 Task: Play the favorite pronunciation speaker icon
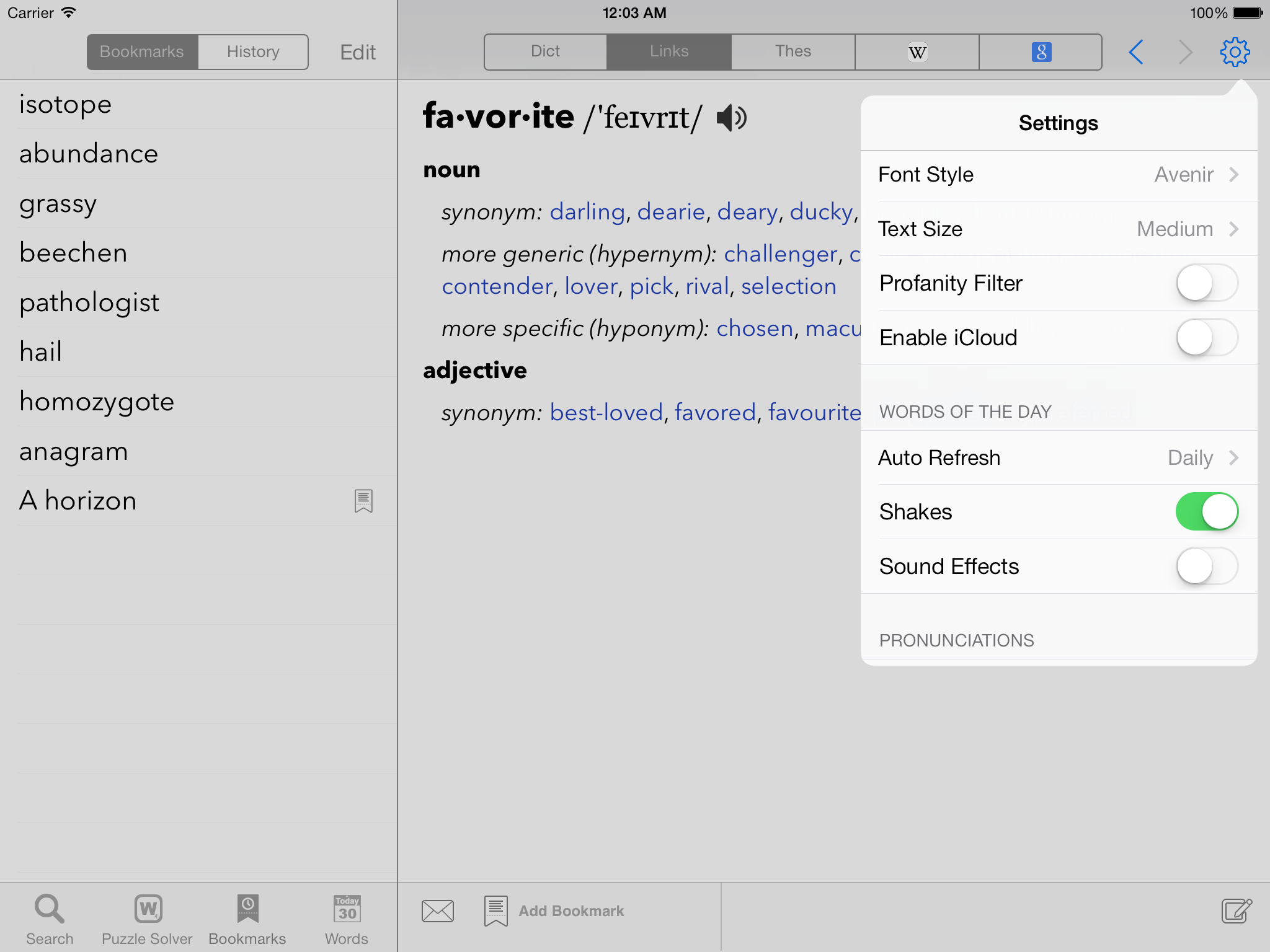731,118
